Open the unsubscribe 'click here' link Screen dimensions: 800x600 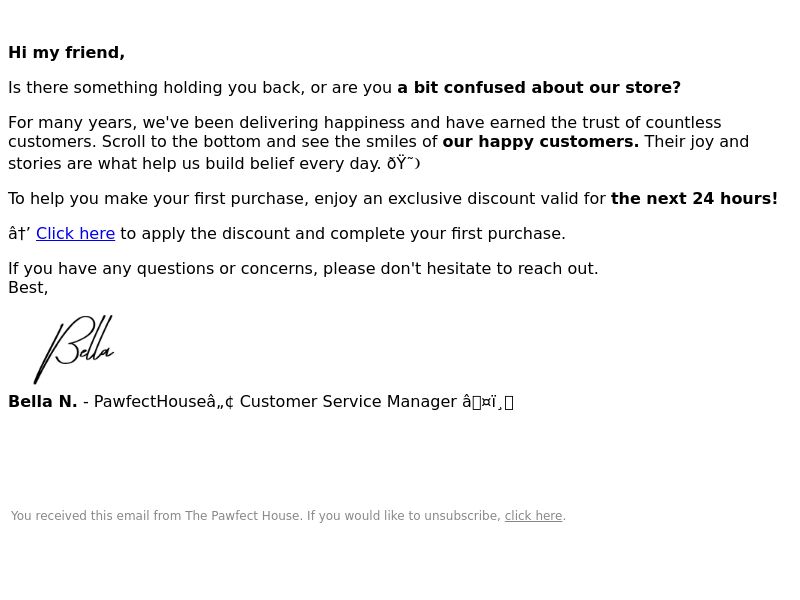click(x=533, y=516)
